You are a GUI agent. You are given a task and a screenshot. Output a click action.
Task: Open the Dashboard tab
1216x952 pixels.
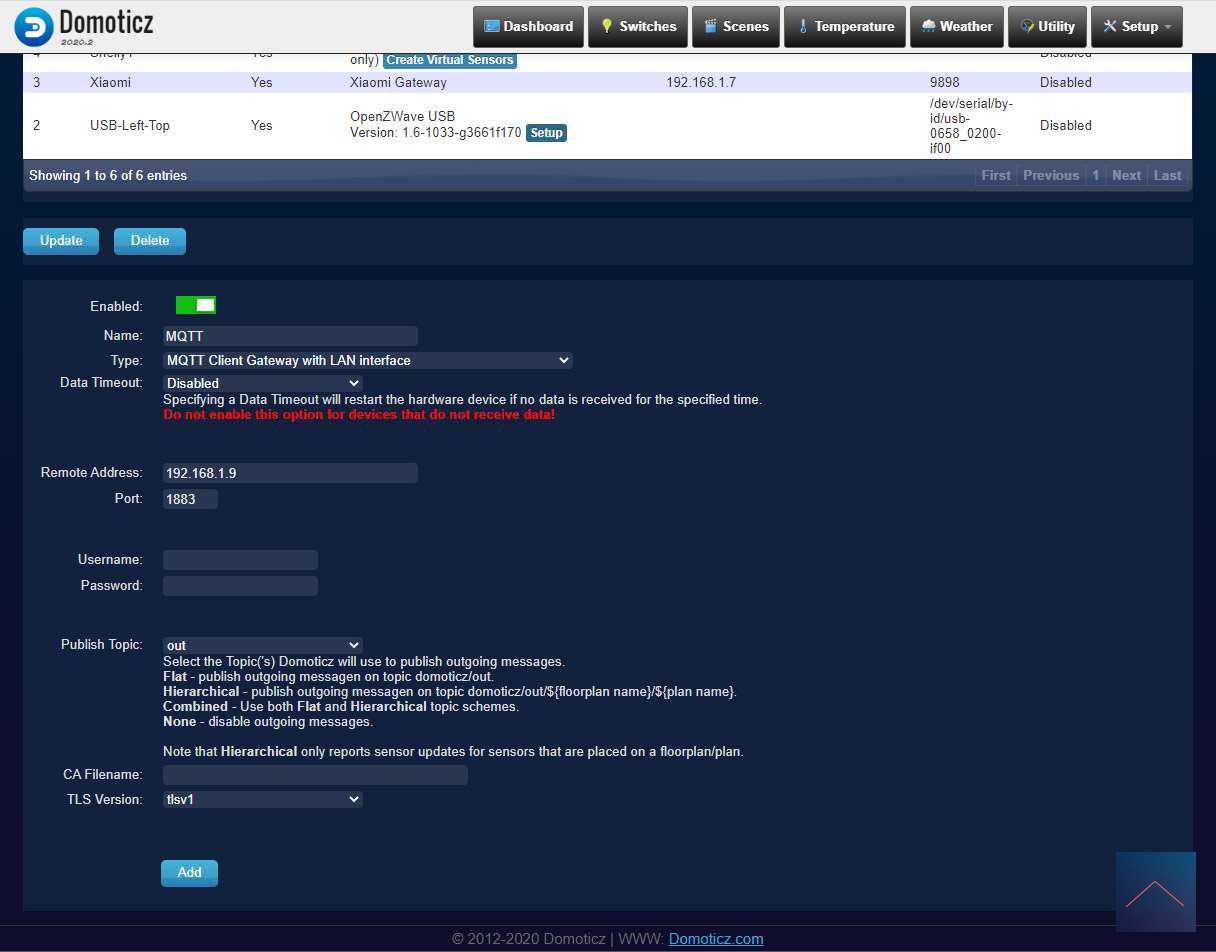pos(528,27)
